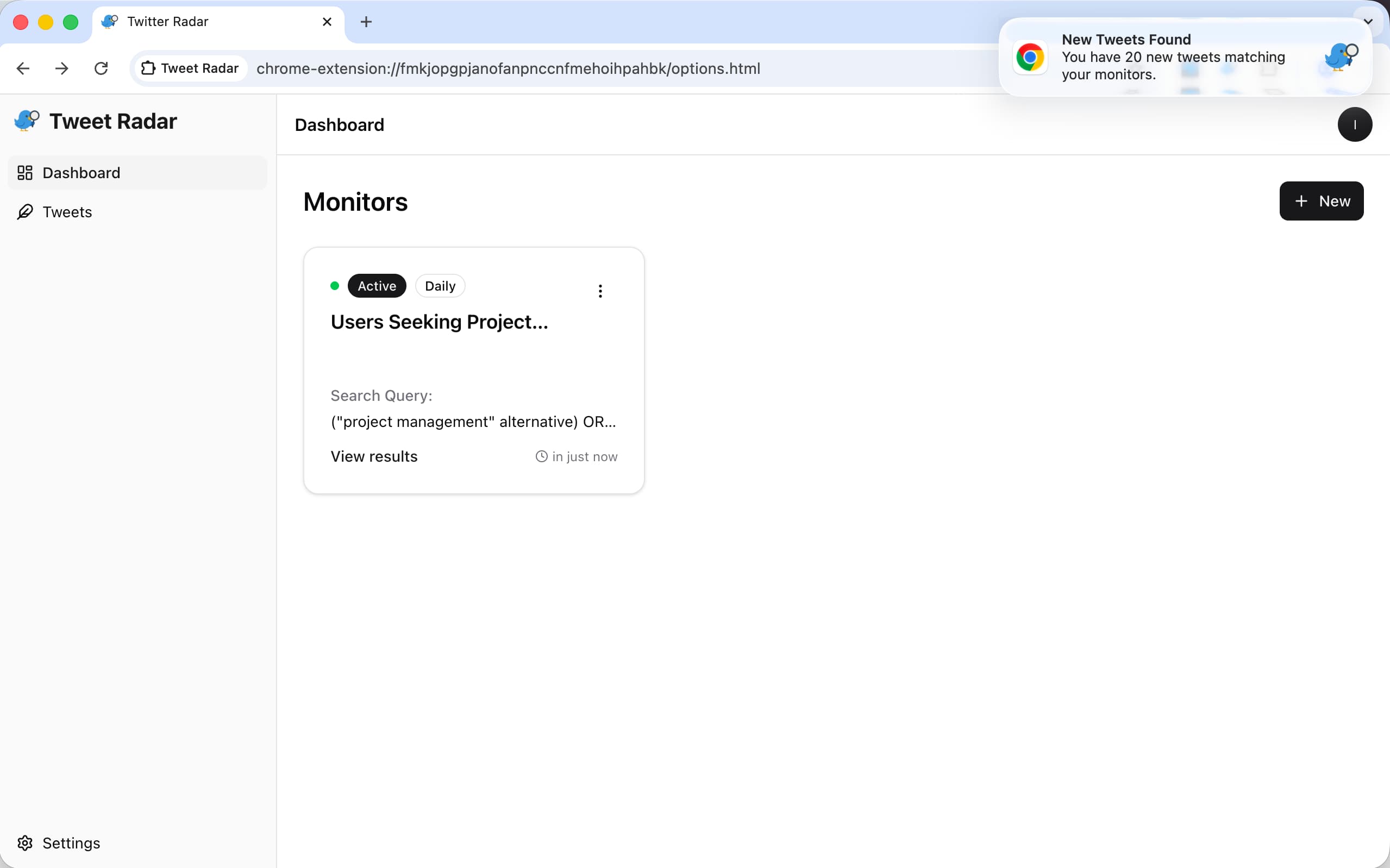Click the Tweet Radar bird logo
The image size is (1390, 868).
27,121
